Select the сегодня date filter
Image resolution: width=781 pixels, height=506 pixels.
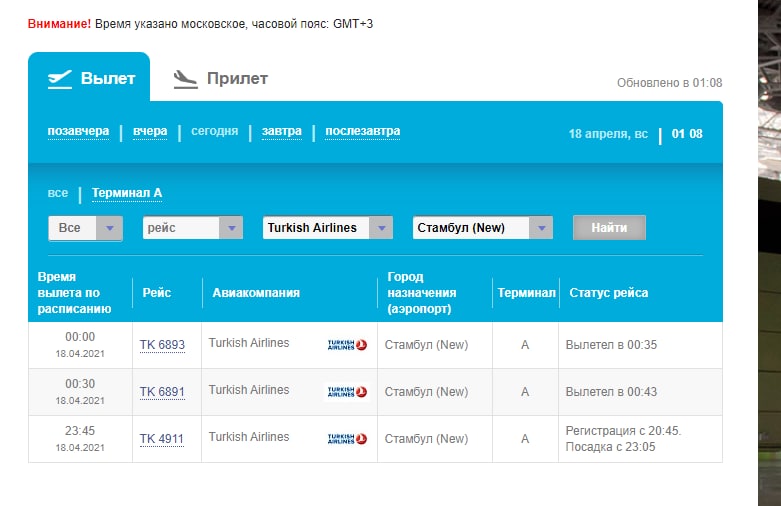point(215,131)
